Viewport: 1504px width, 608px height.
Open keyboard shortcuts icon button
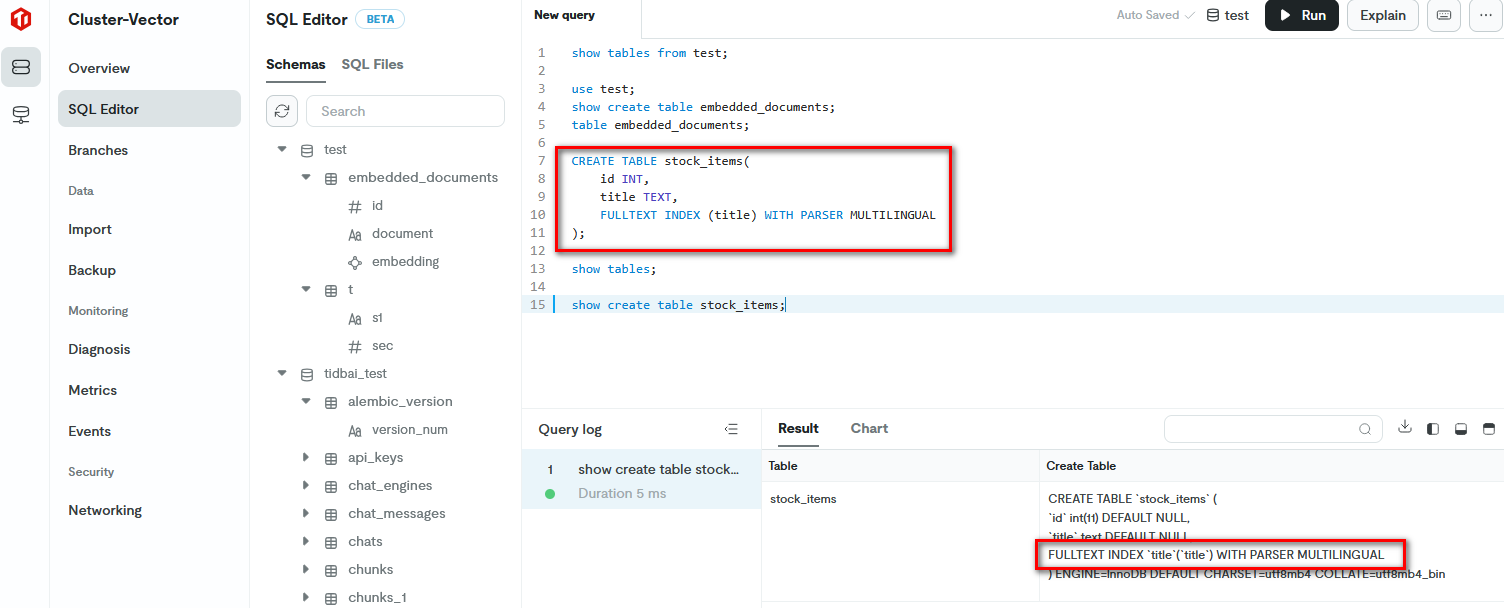1444,15
